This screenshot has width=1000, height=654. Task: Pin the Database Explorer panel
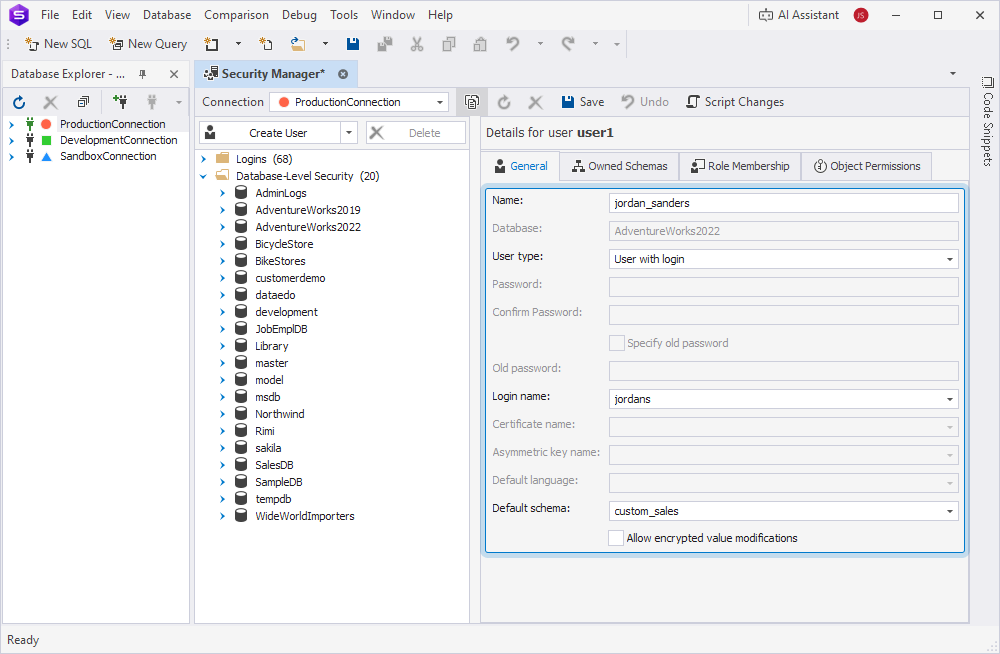141,73
